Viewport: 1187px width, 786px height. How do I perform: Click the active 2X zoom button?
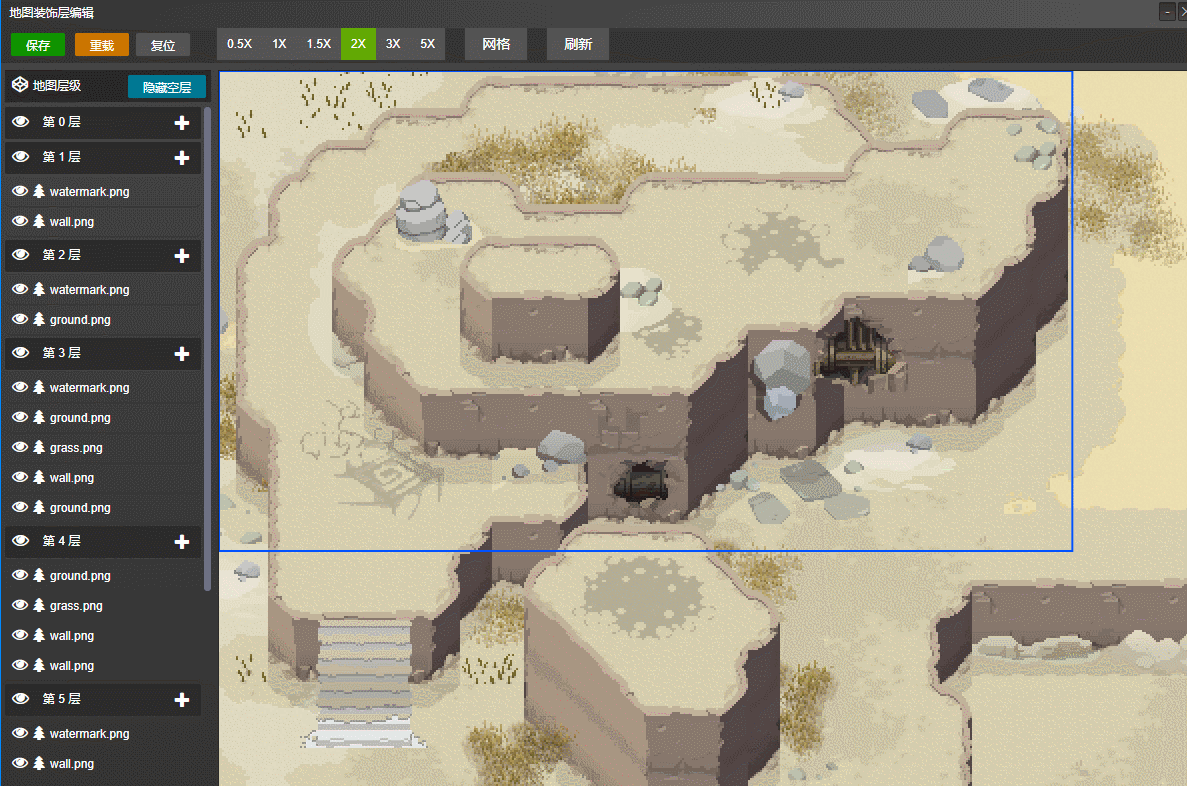(358, 44)
